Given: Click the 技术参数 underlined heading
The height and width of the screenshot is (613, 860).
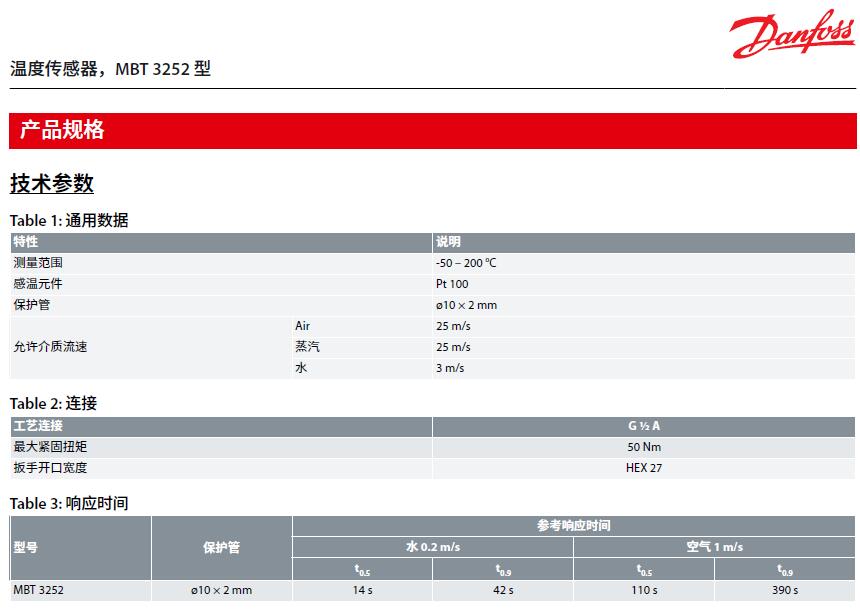Looking at the screenshot, I should [x=52, y=183].
